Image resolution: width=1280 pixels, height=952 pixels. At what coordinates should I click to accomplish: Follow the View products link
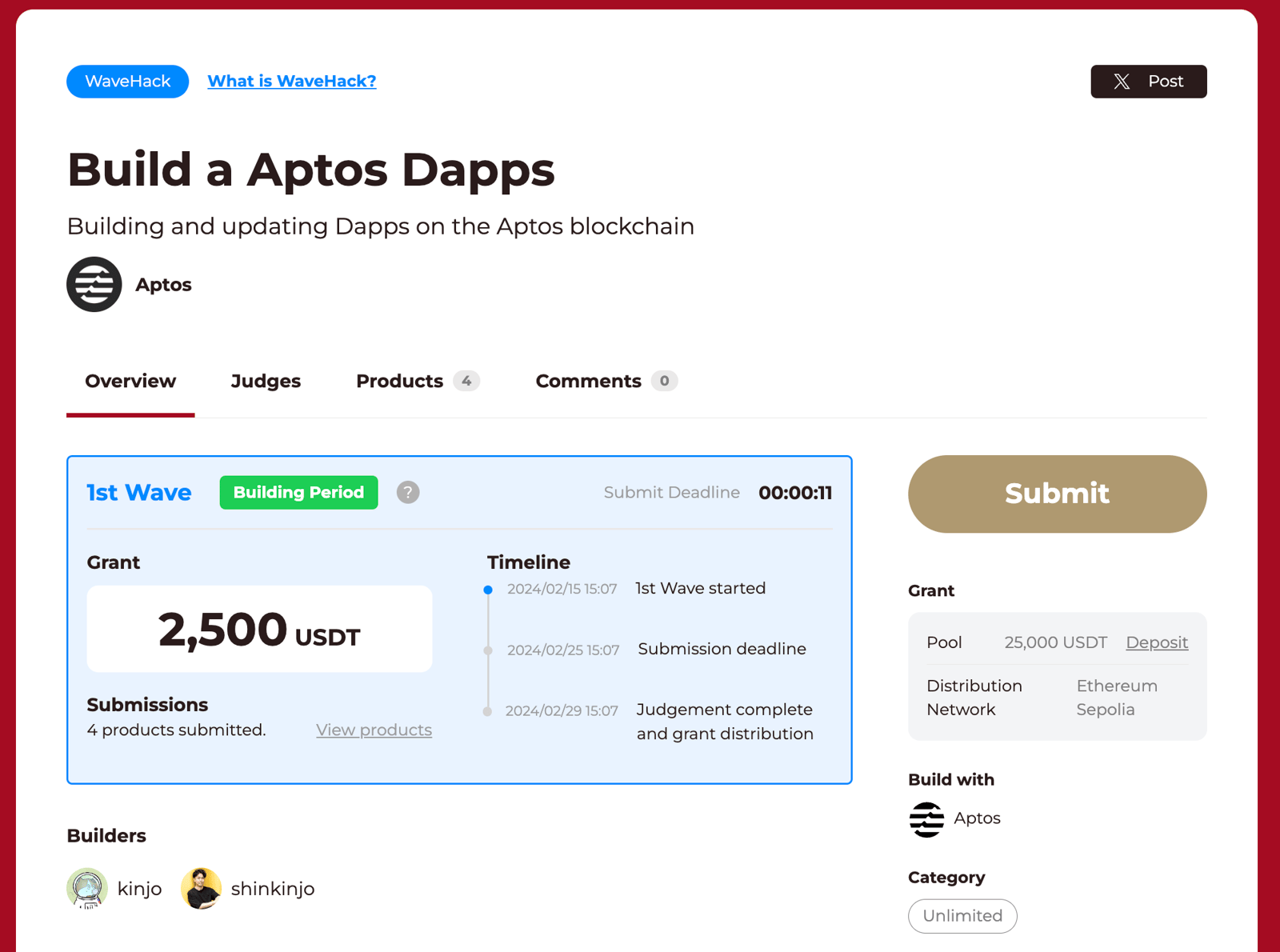(x=374, y=730)
